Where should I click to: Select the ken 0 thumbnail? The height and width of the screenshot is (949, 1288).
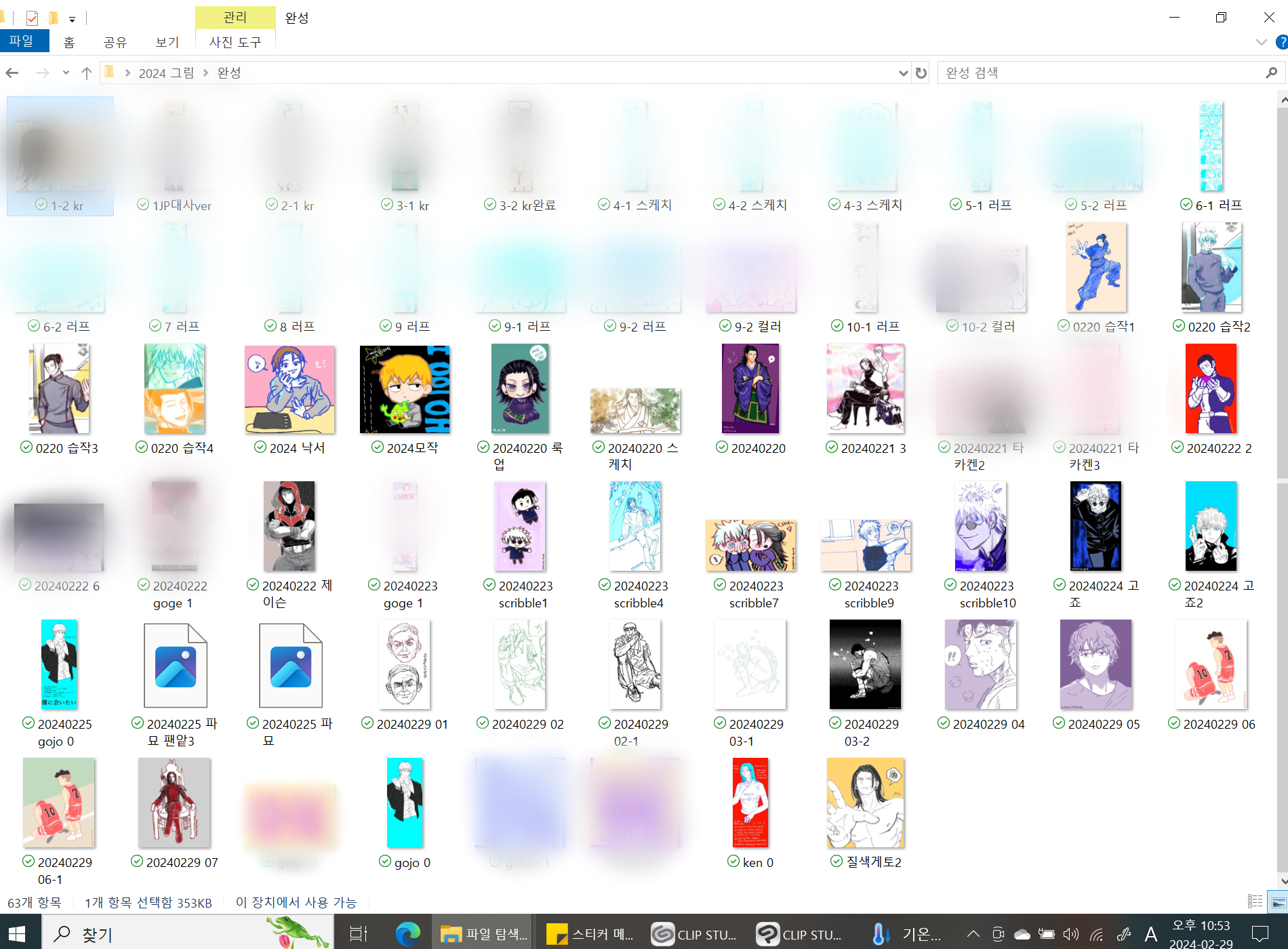pos(750,803)
